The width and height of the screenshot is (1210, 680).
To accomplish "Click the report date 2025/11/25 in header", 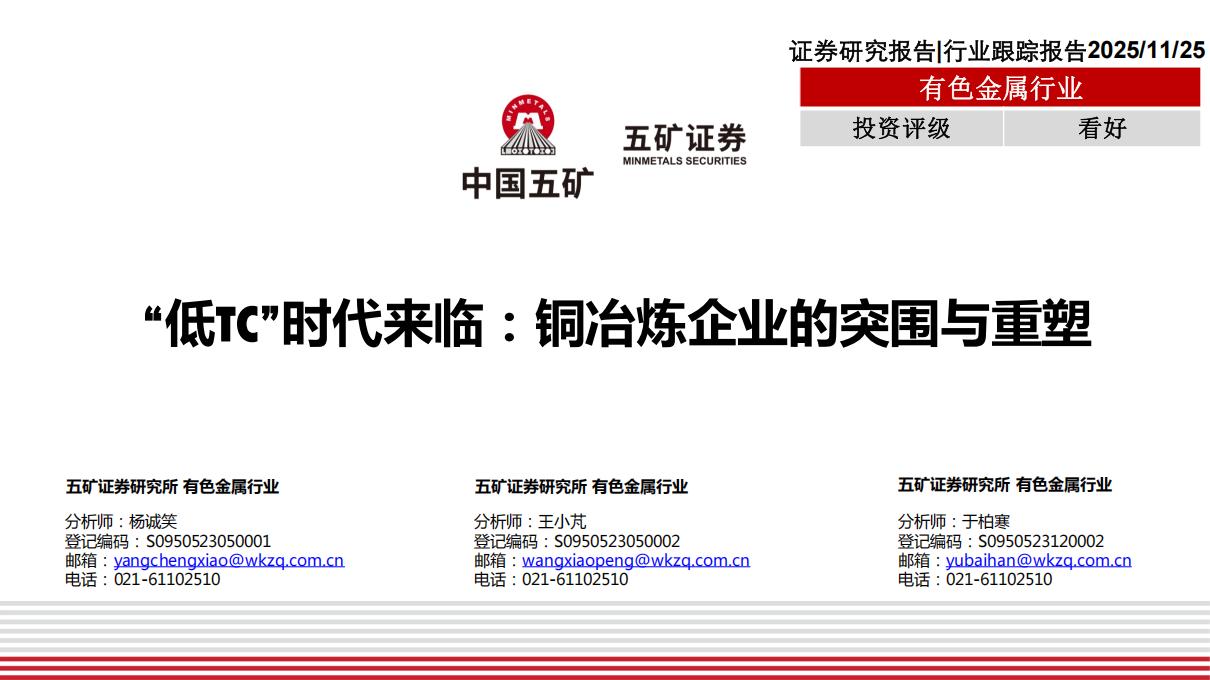I will [x=1146, y=51].
